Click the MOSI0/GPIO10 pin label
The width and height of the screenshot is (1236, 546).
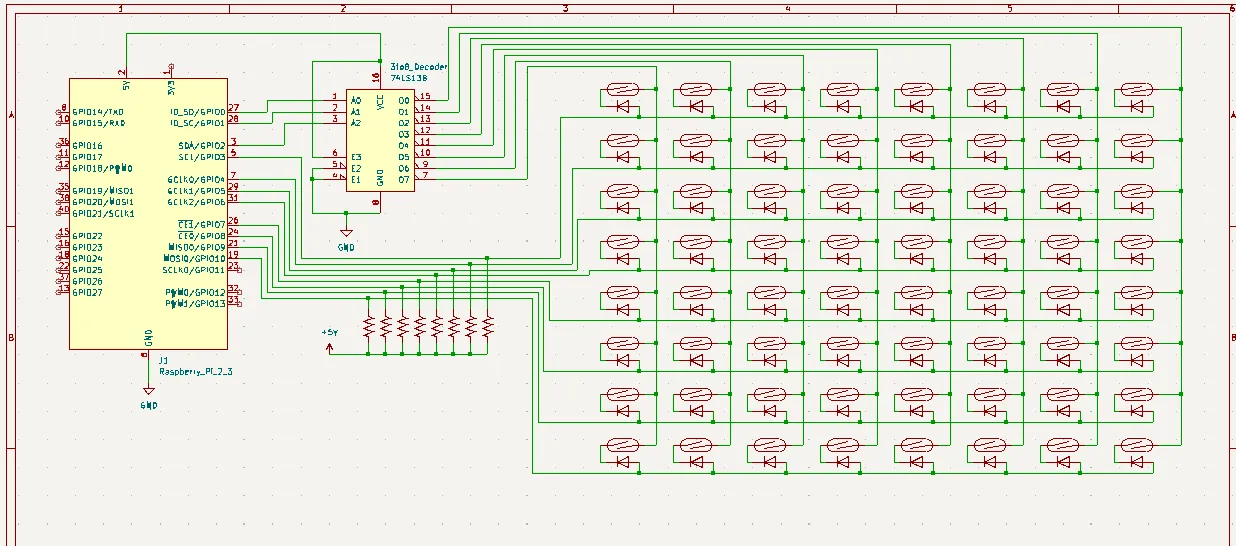tap(195, 258)
